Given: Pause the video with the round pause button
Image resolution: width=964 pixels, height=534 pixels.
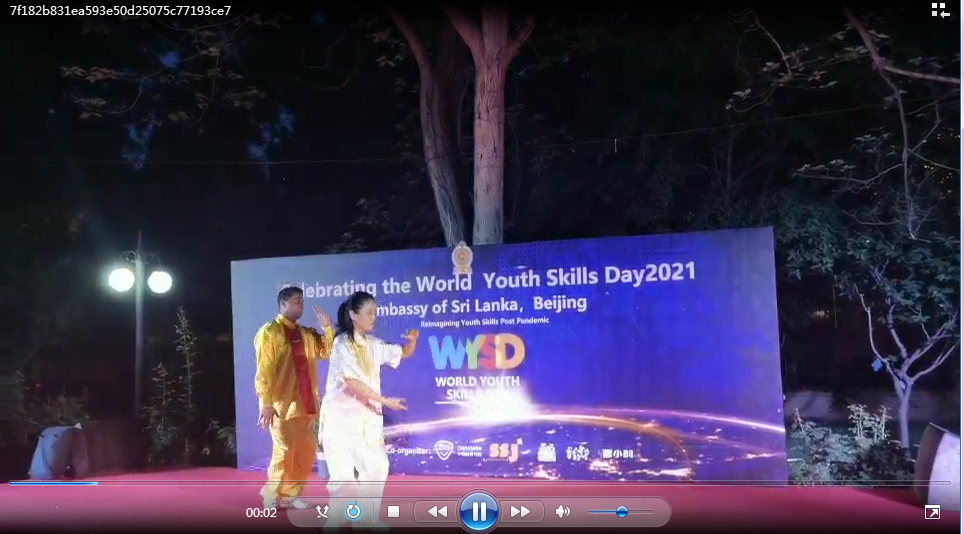Looking at the screenshot, I should pos(478,511).
